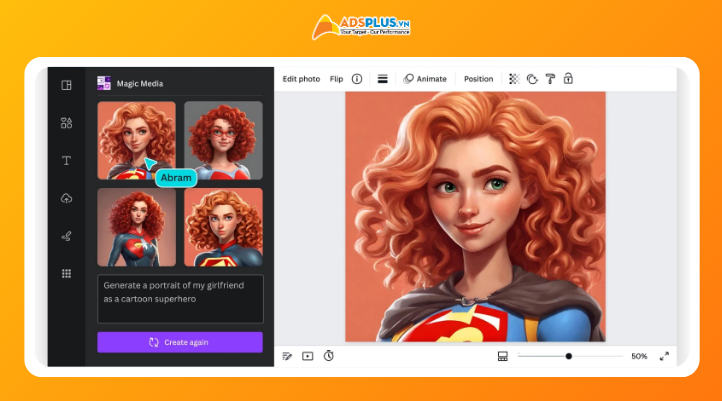Click the 50% zoom level value
The width and height of the screenshot is (722, 401).
(x=639, y=356)
